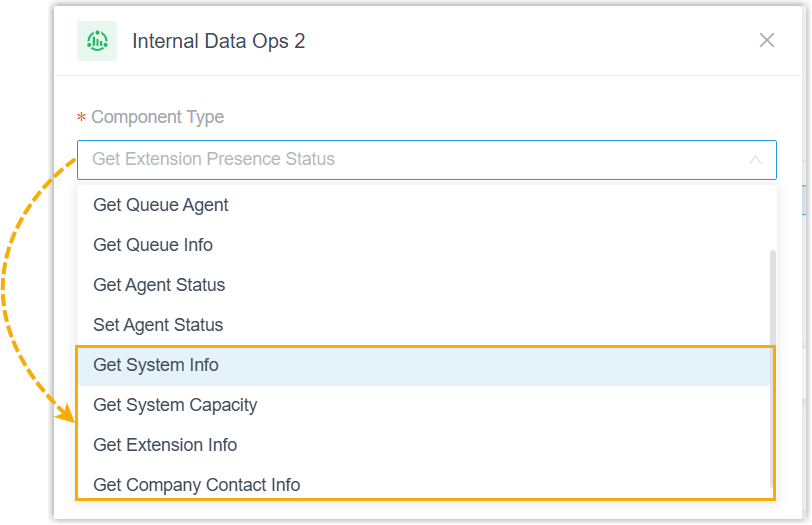
Task: Click the Internal Data Ops 2 title
Action: tap(219, 41)
